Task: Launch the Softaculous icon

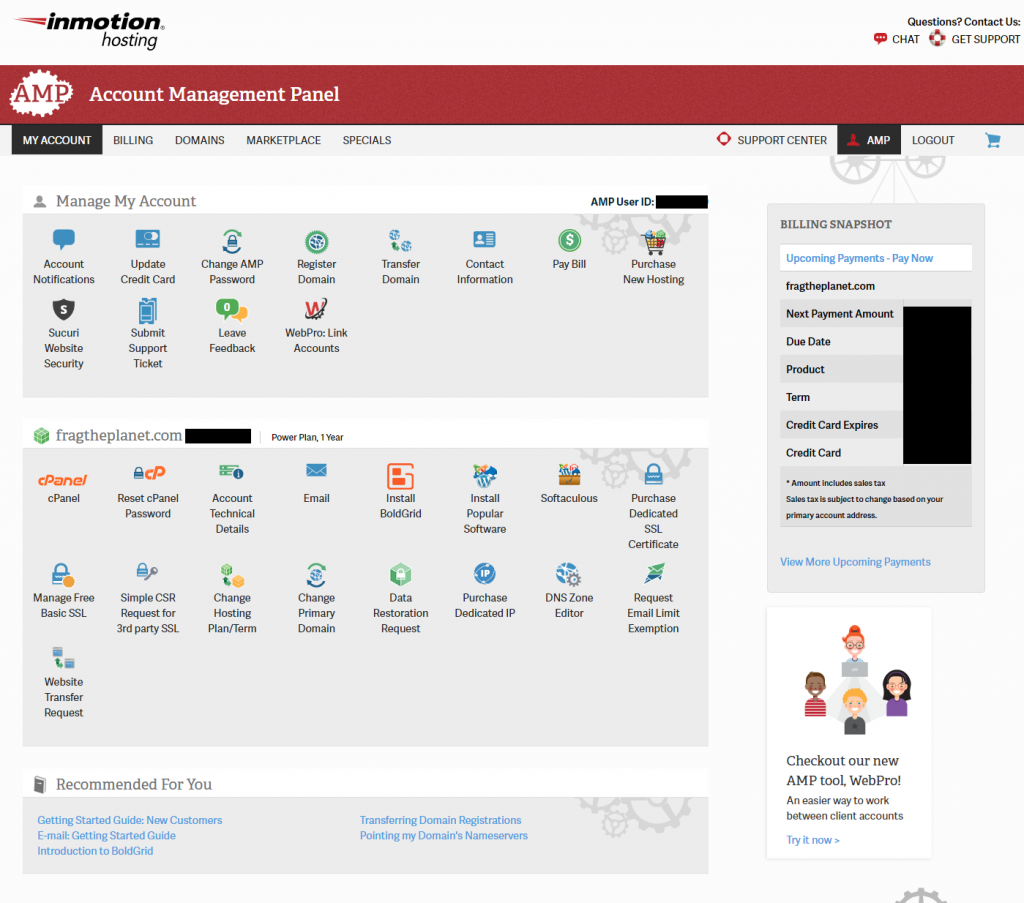Action: pos(569,475)
